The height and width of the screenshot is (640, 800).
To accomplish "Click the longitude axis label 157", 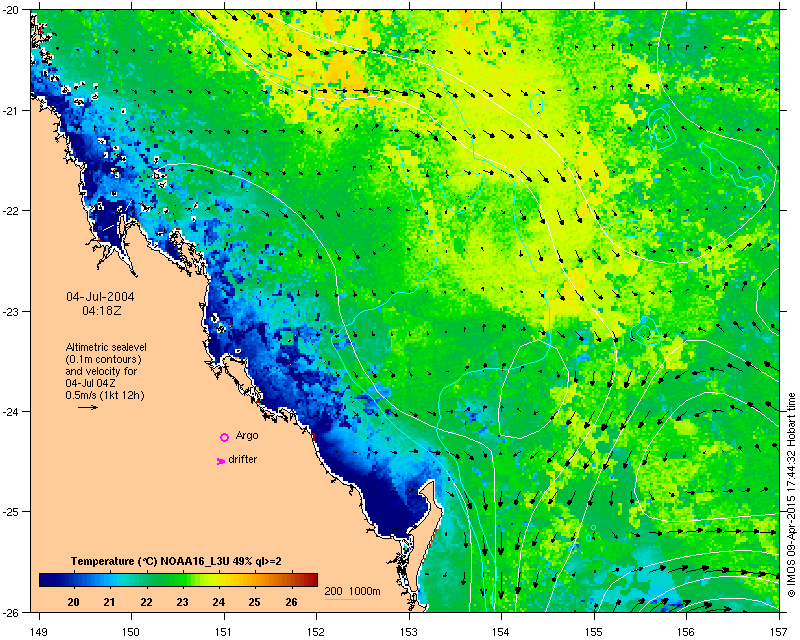I will 779,632.
